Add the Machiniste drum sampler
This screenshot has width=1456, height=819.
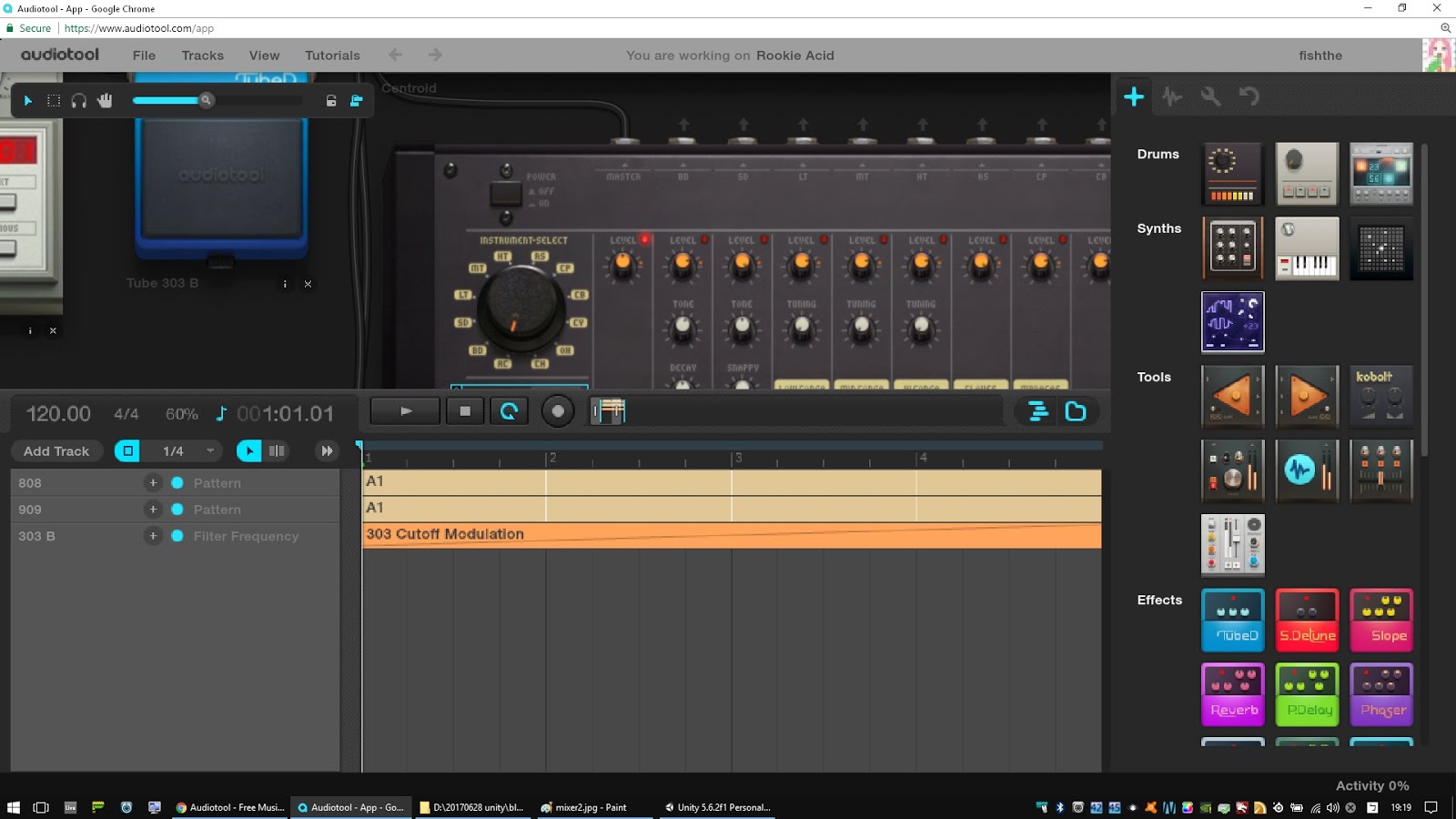point(1381,173)
